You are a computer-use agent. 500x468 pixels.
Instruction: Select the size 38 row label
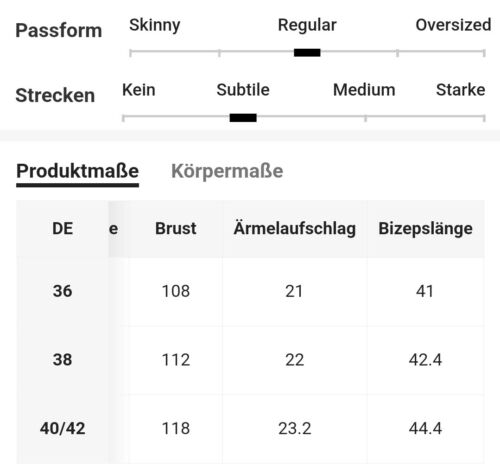[62, 360]
